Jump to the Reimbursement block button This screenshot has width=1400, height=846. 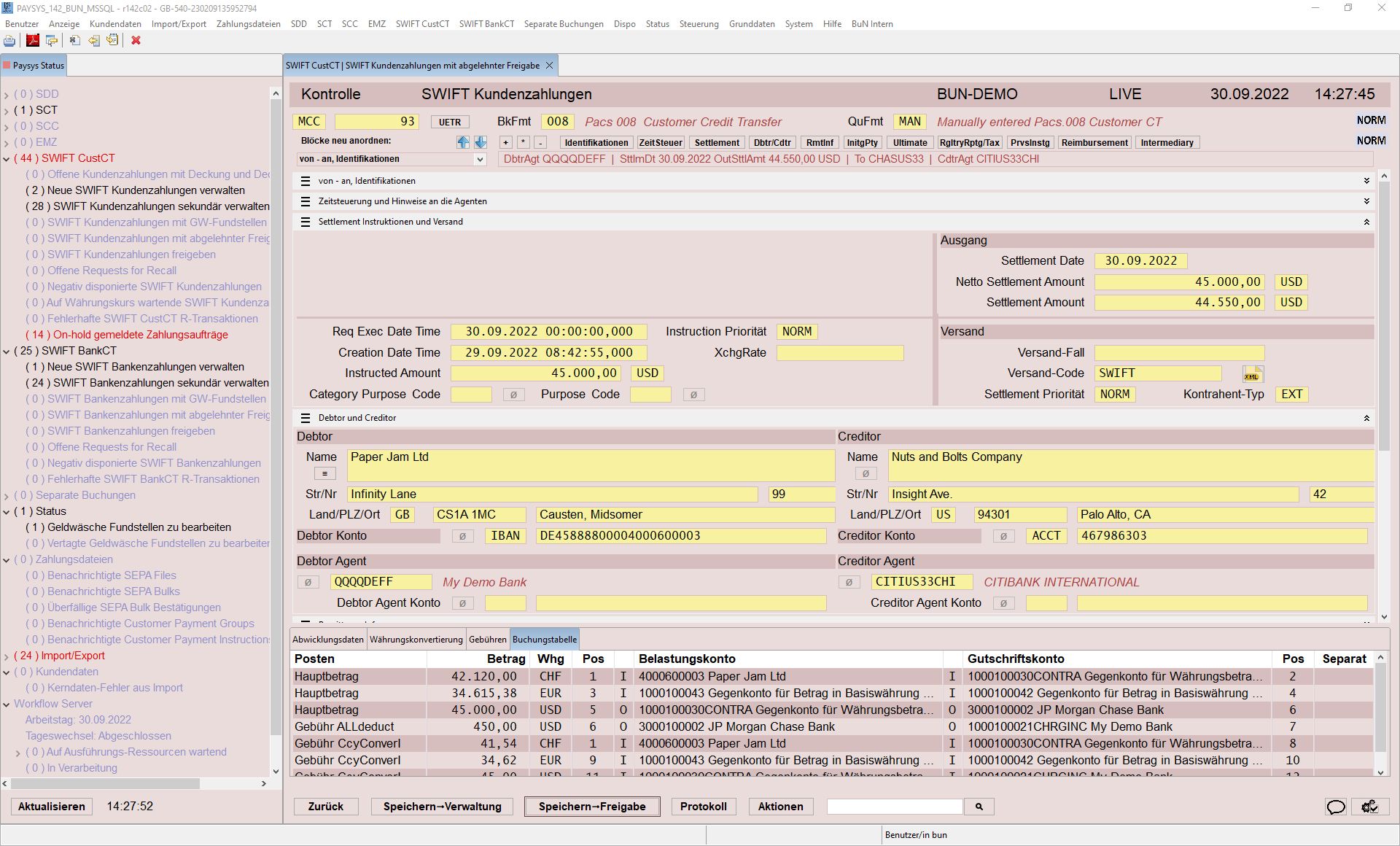[1094, 143]
